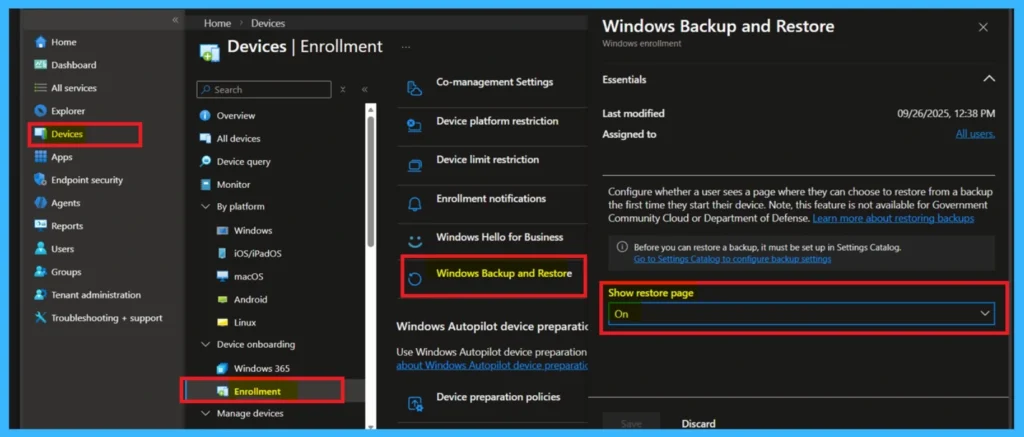Collapse the Essentials section chevron
Screen dimensions: 1024x437
[x=989, y=79]
